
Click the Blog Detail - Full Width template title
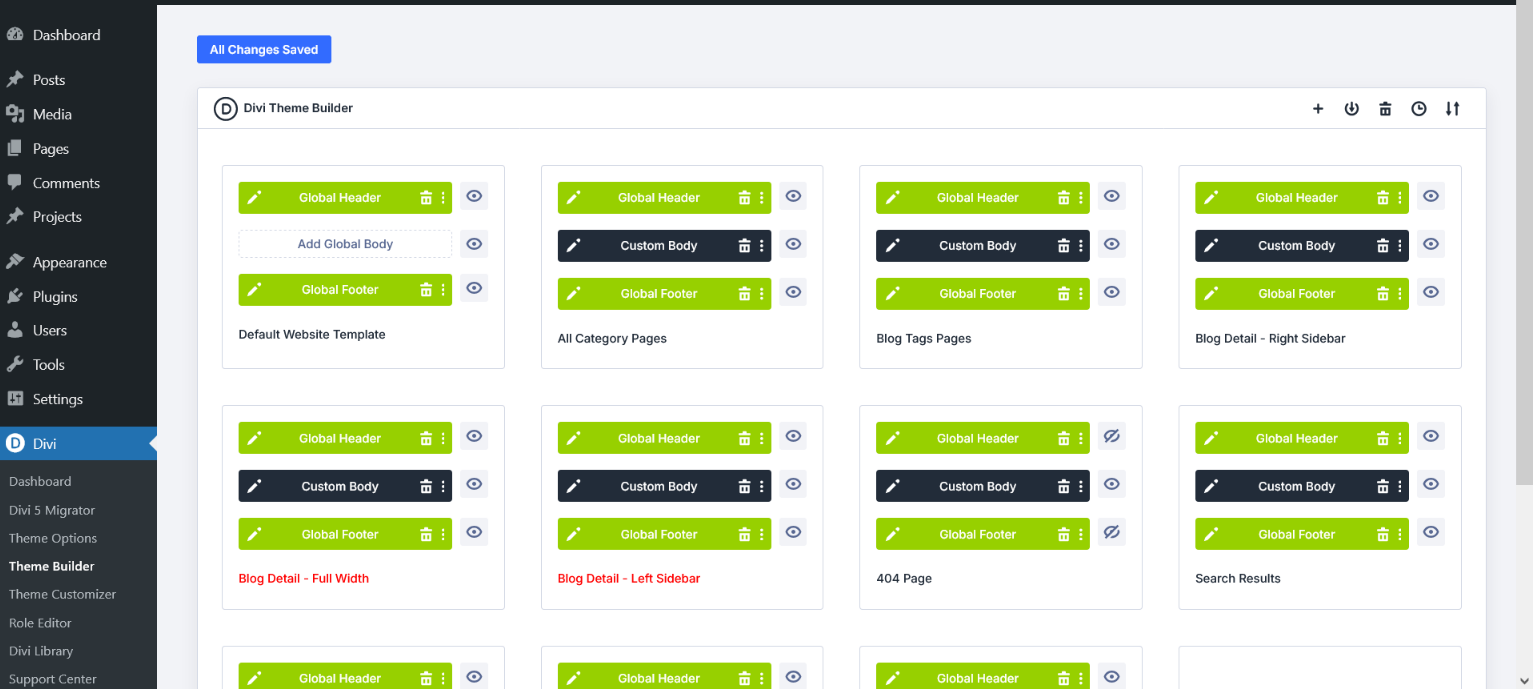click(x=304, y=579)
